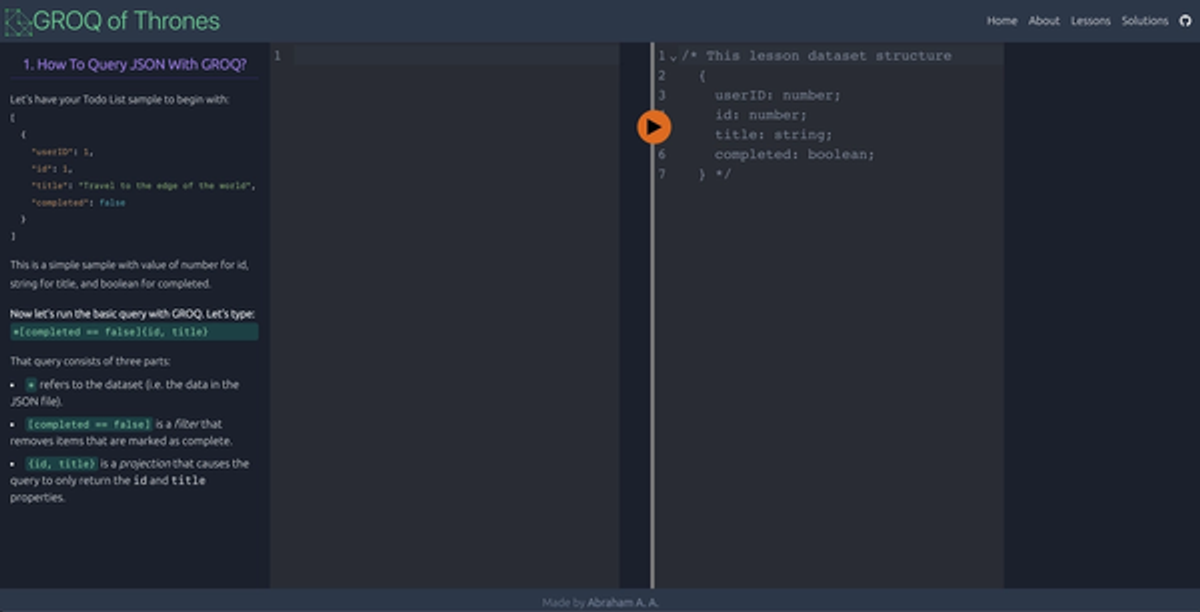Click the GROQ of Thrones logo icon

pyautogui.click(x=17, y=19)
